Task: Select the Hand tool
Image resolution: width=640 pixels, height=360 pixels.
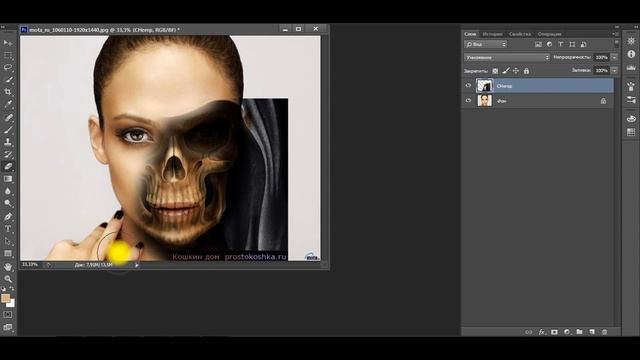Action: (x=8, y=267)
